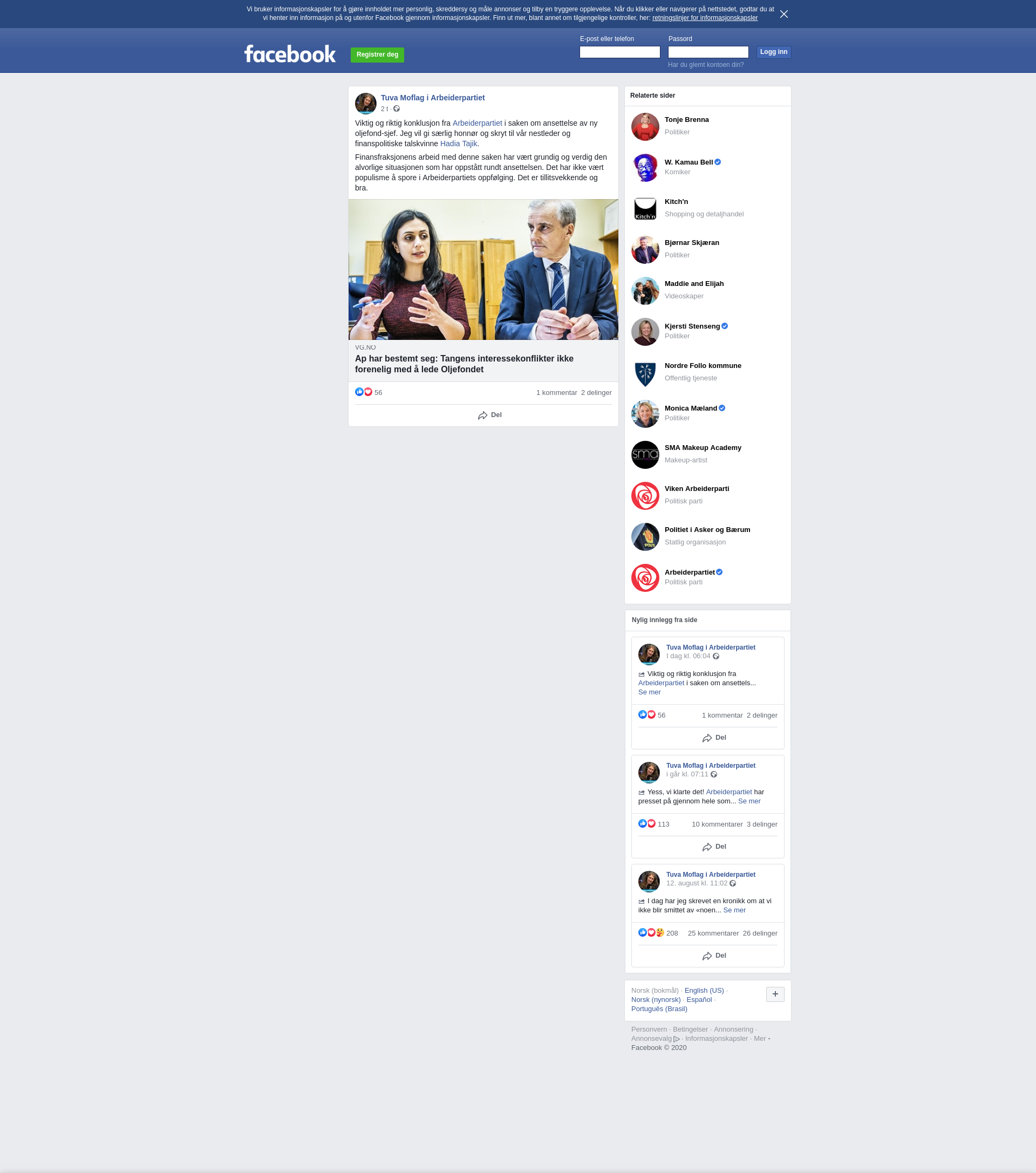Open SMA Makeup Academy logo
This screenshot has height=1173, width=1036.
coord(645,454)
